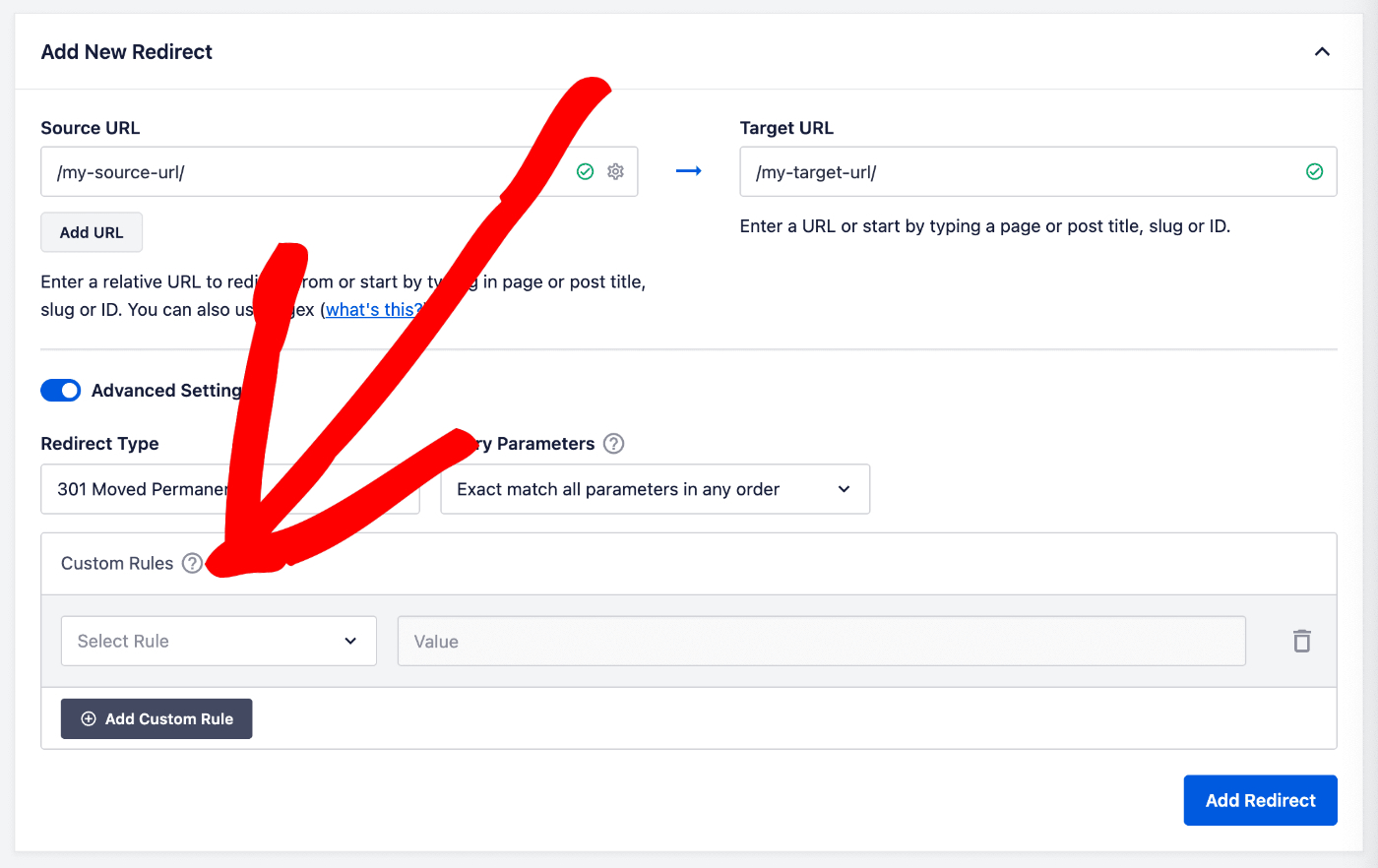The height and width of the screenshot is (868, 1378).
Task: Click the Add URL button
Action: [x=92, y=231]
